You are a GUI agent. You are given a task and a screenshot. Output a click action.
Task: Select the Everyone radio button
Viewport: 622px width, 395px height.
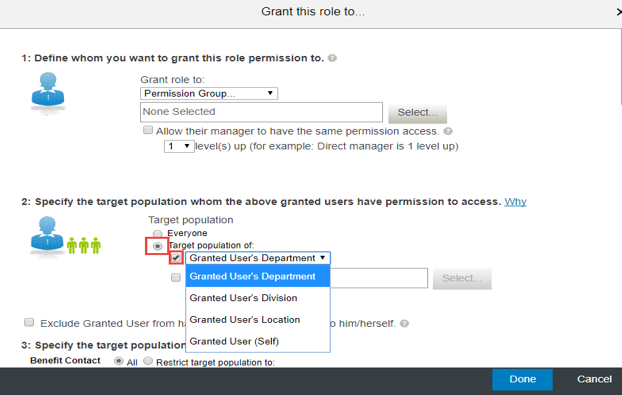point(157,234)
